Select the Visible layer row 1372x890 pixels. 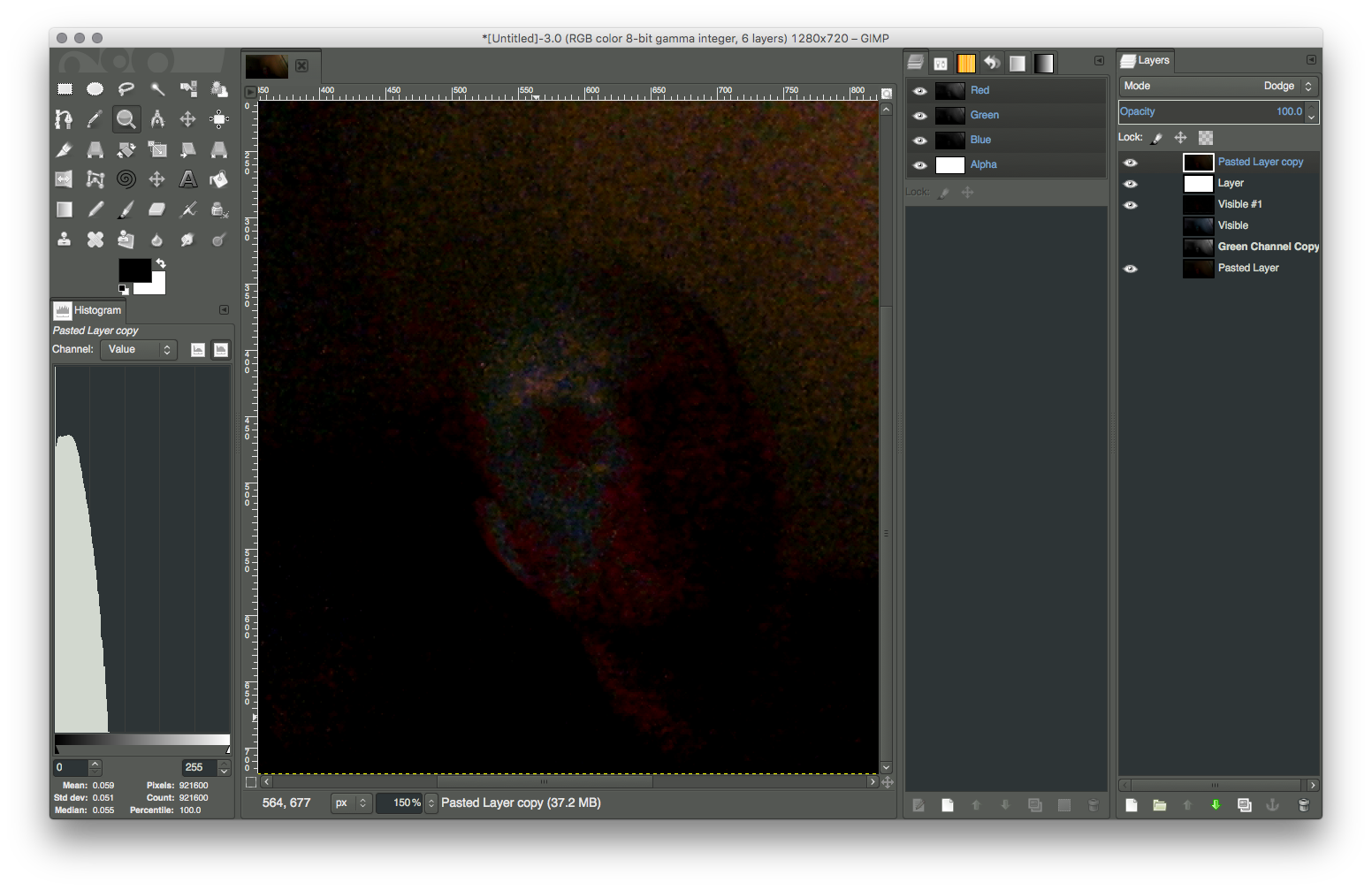tap(1220, 226)
